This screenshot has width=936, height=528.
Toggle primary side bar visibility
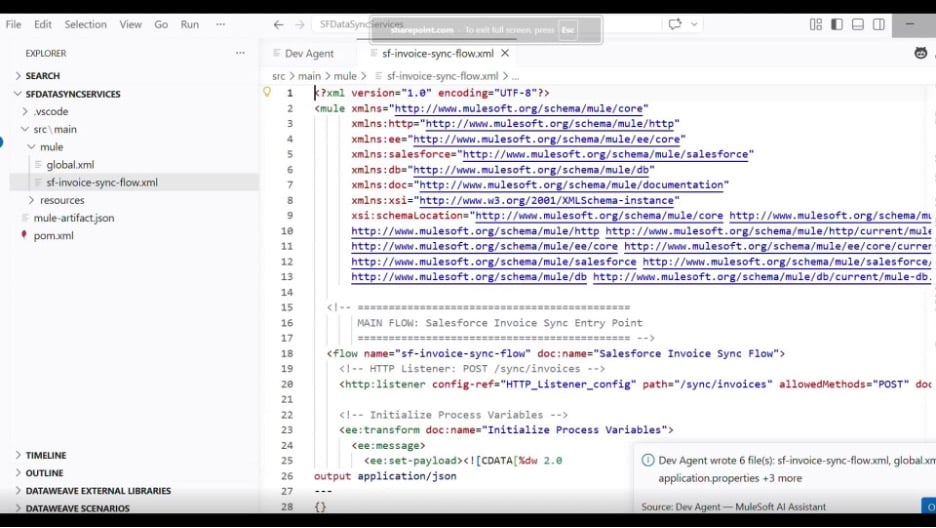pos(837,24)
